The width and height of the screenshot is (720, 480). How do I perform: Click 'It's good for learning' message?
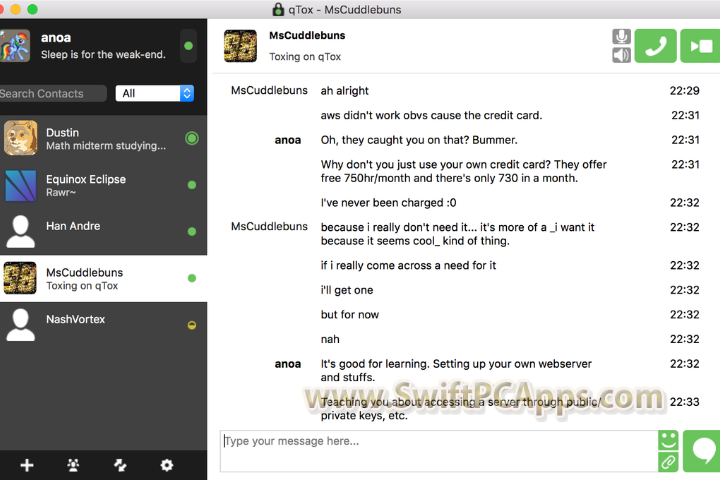(x=456, y=370)
